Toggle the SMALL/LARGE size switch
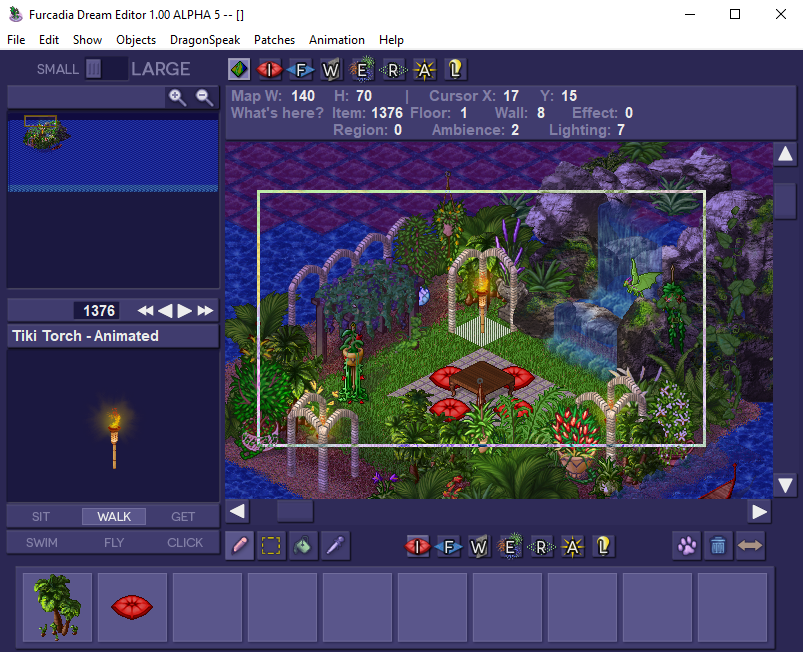Screen dimensions: 803x652 [106, 69]
